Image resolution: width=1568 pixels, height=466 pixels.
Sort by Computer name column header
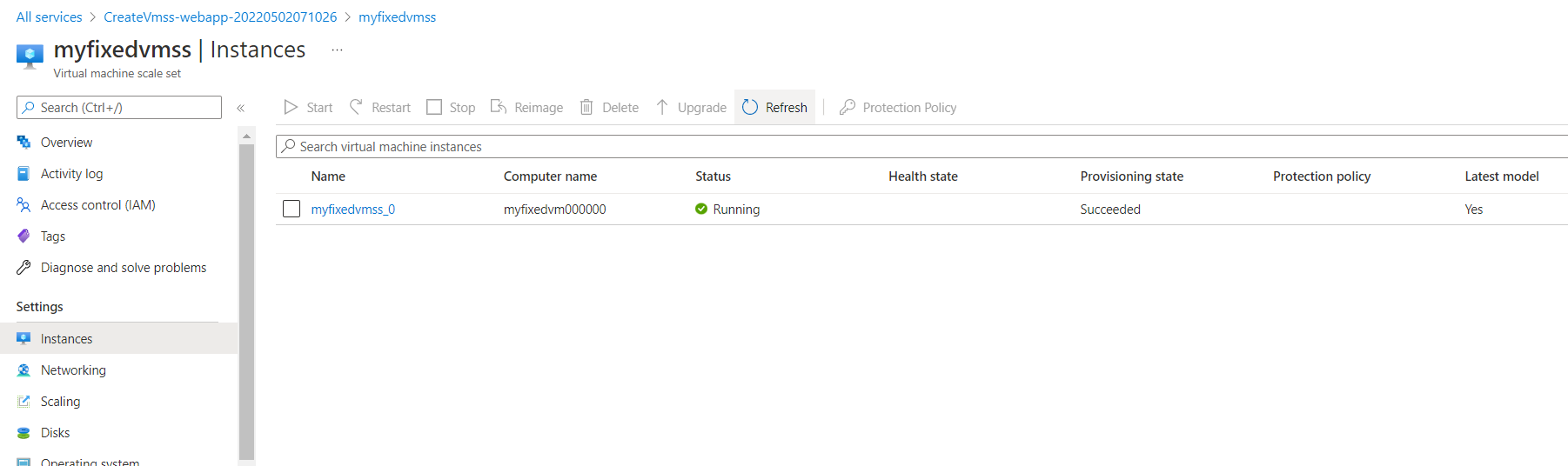tap(550, 176)
